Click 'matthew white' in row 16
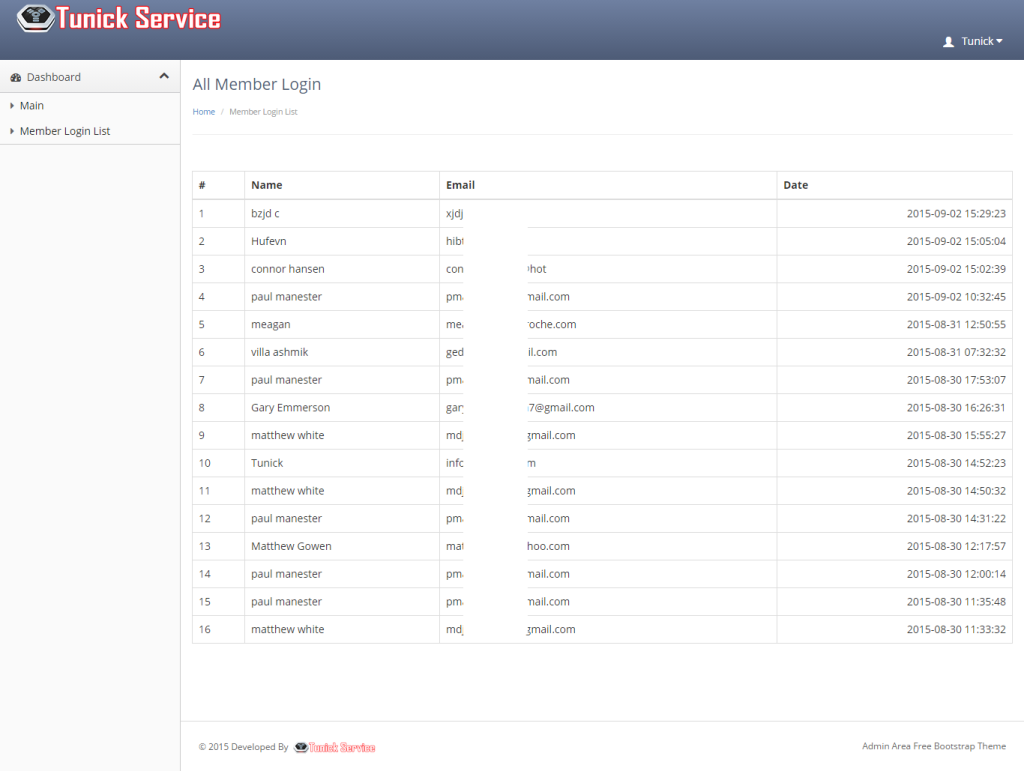The height and width of the screenshot is (771, 1024). point(287,629)
